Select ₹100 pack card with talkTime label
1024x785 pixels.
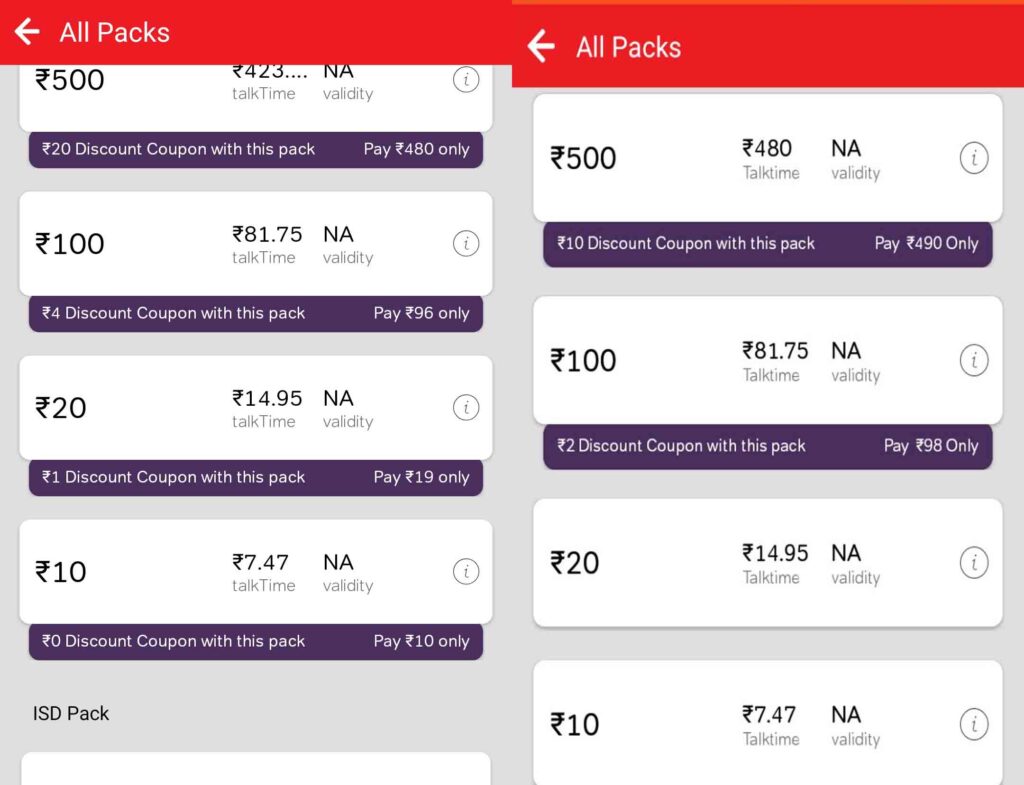(x=256, y=244)
